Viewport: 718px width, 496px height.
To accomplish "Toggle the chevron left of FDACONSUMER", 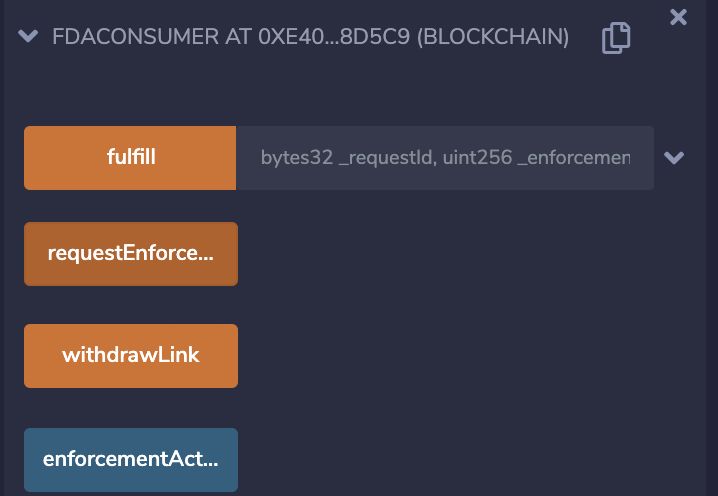I will (28, 36).
